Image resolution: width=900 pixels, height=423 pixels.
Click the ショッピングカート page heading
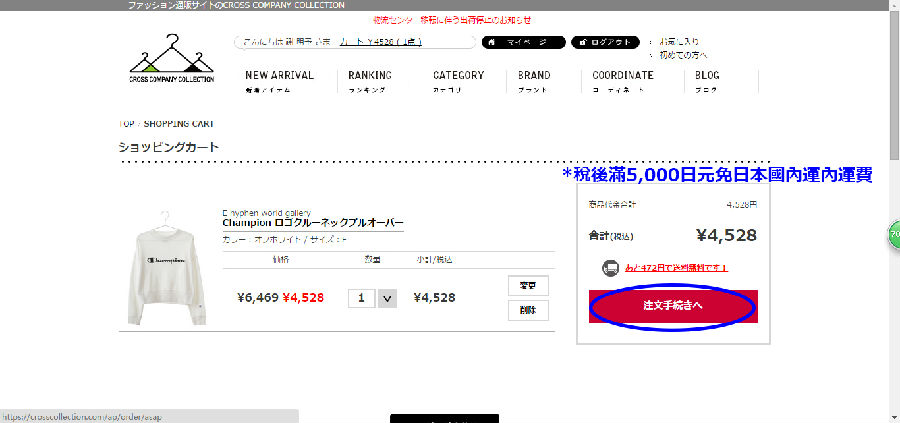169,147
